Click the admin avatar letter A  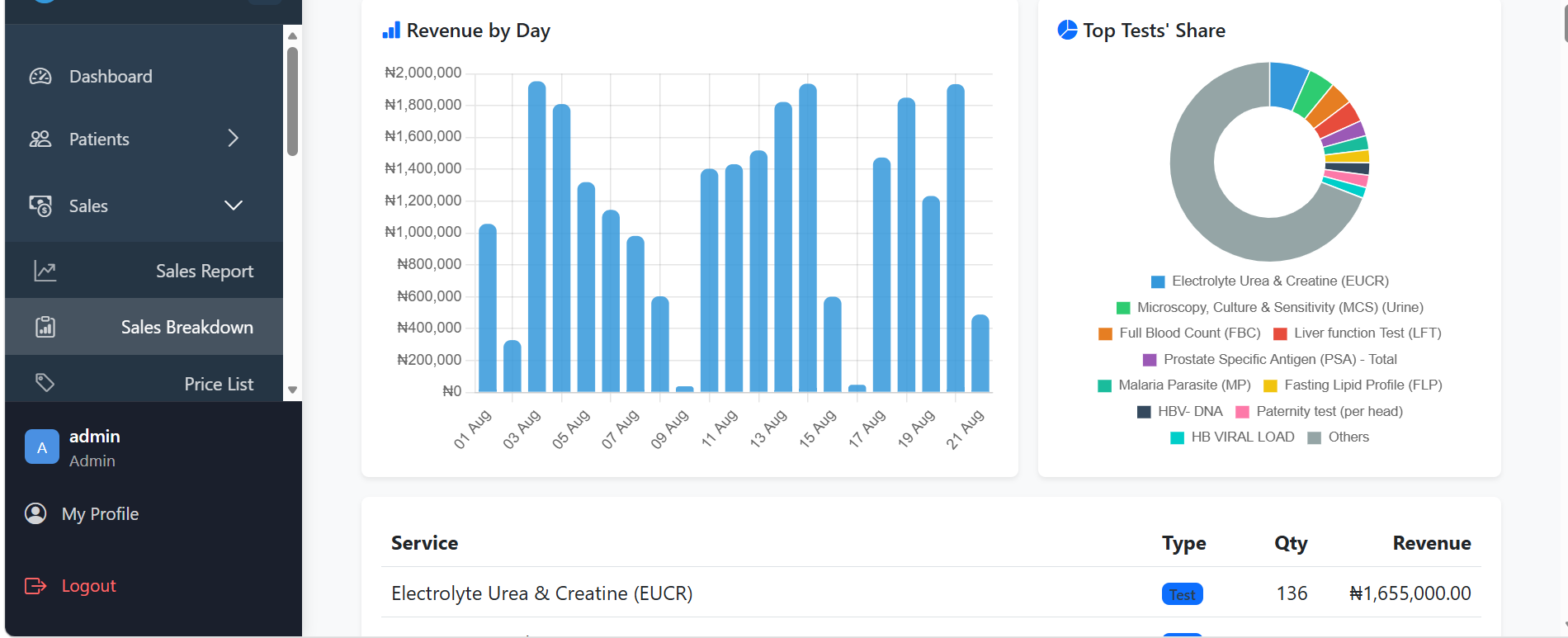coord(42,447)
